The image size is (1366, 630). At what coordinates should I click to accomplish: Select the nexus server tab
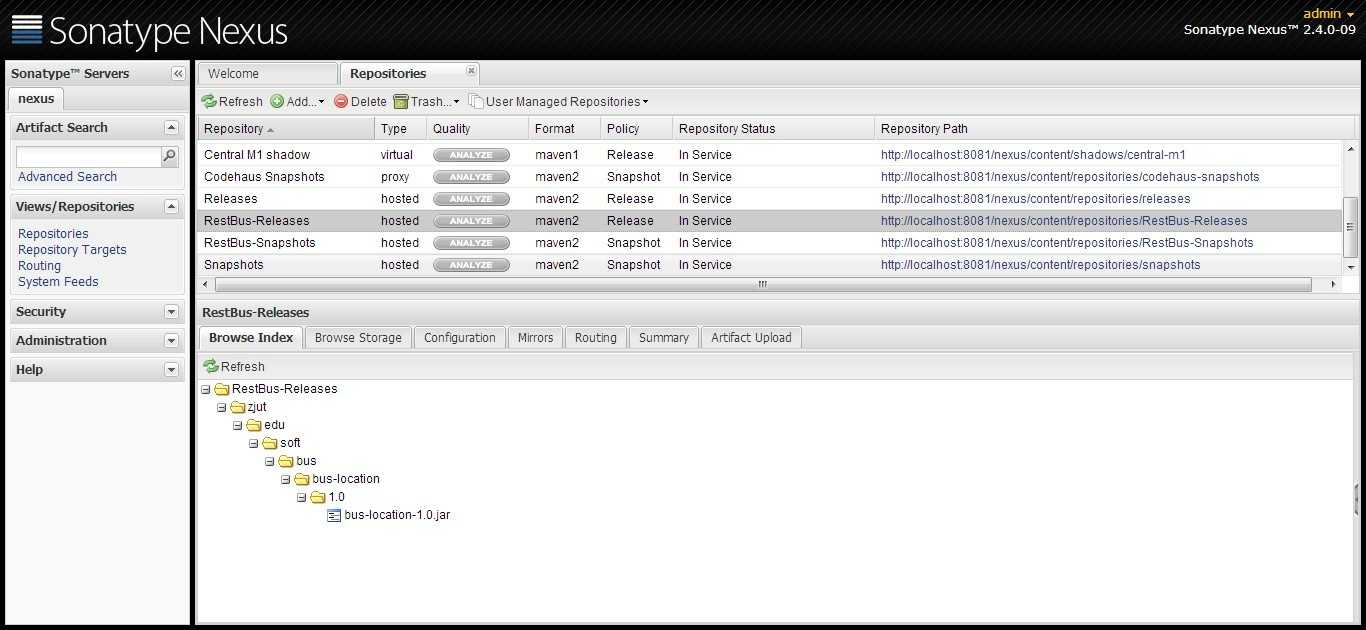click(36, 99)
